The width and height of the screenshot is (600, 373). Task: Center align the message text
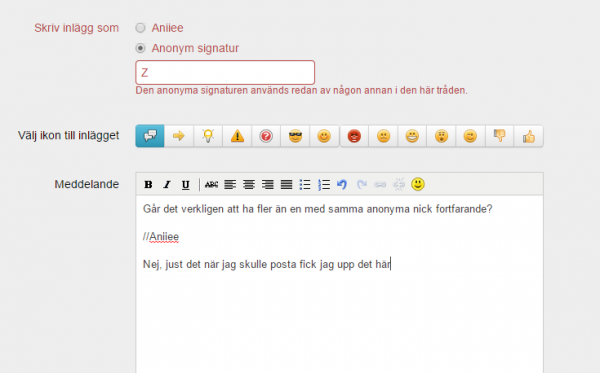click(x=249, y=185)
